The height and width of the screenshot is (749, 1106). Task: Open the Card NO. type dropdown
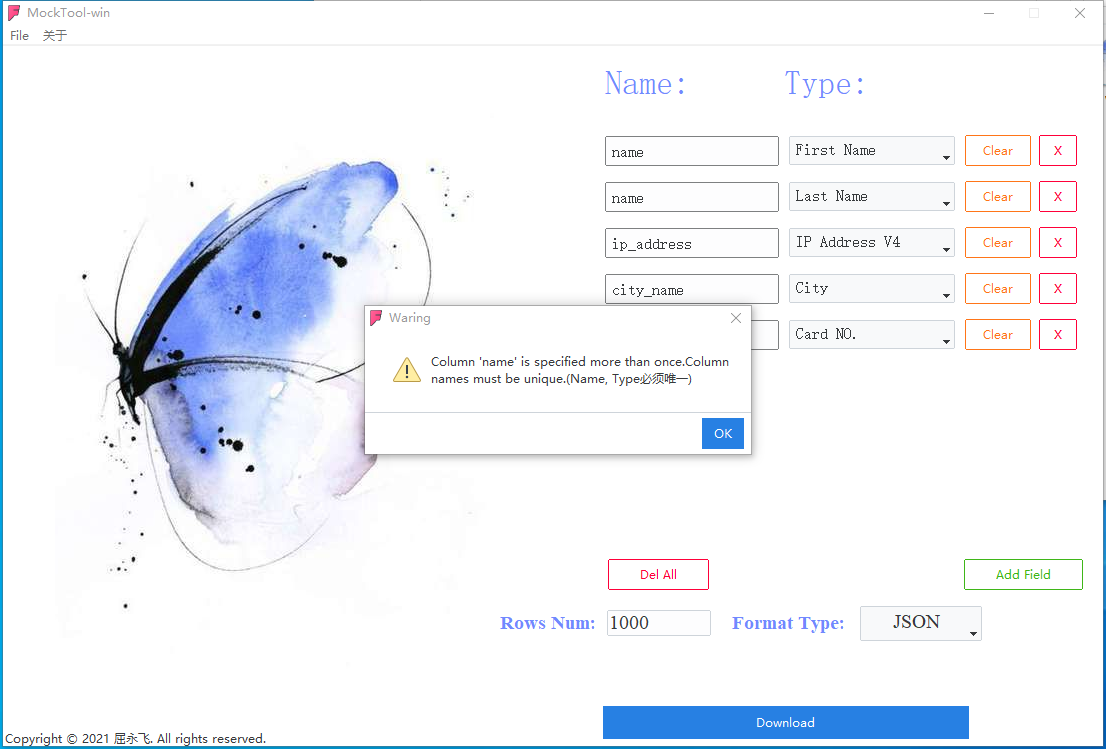871,334
